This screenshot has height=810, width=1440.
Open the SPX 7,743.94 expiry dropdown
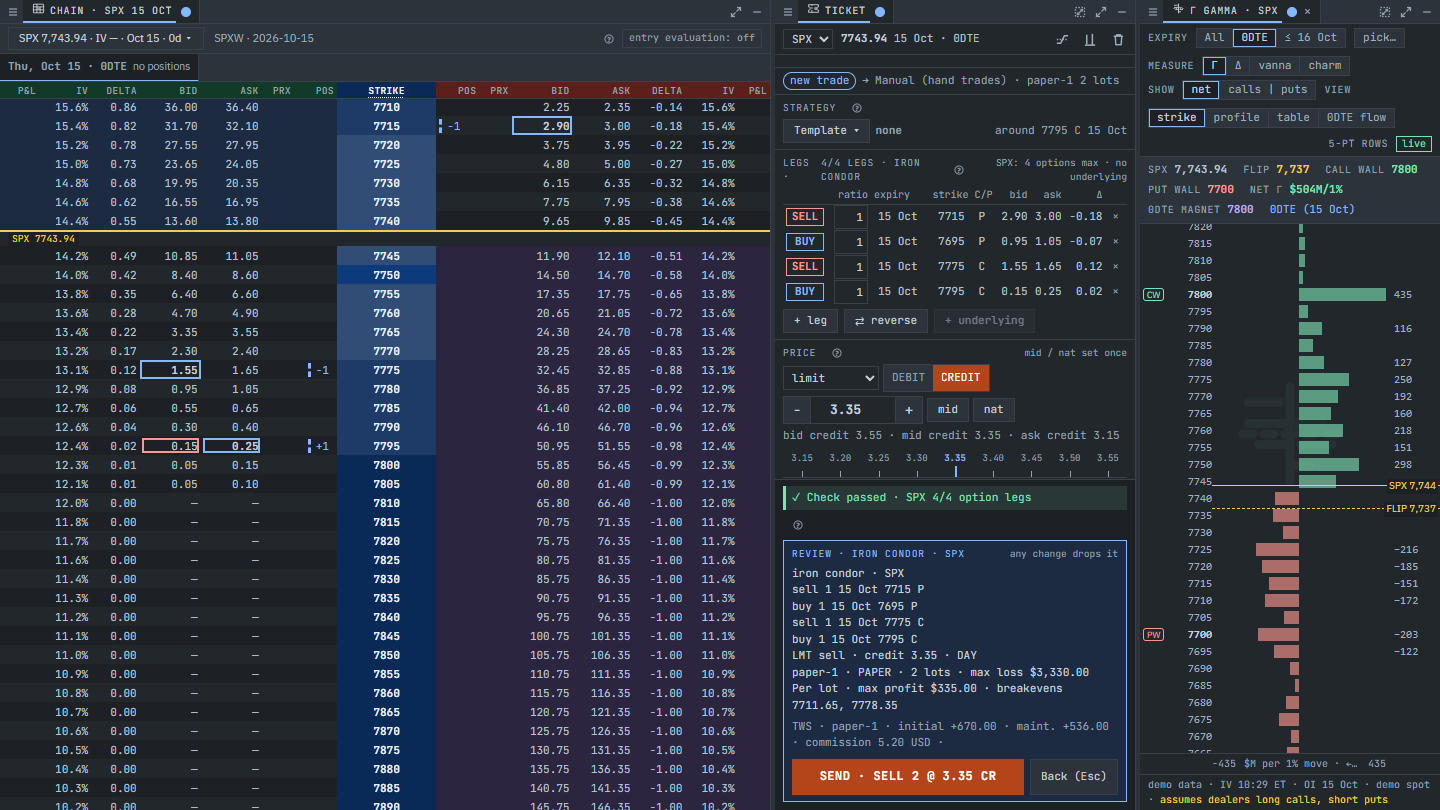pyautogui.click(x=106, y=38)
